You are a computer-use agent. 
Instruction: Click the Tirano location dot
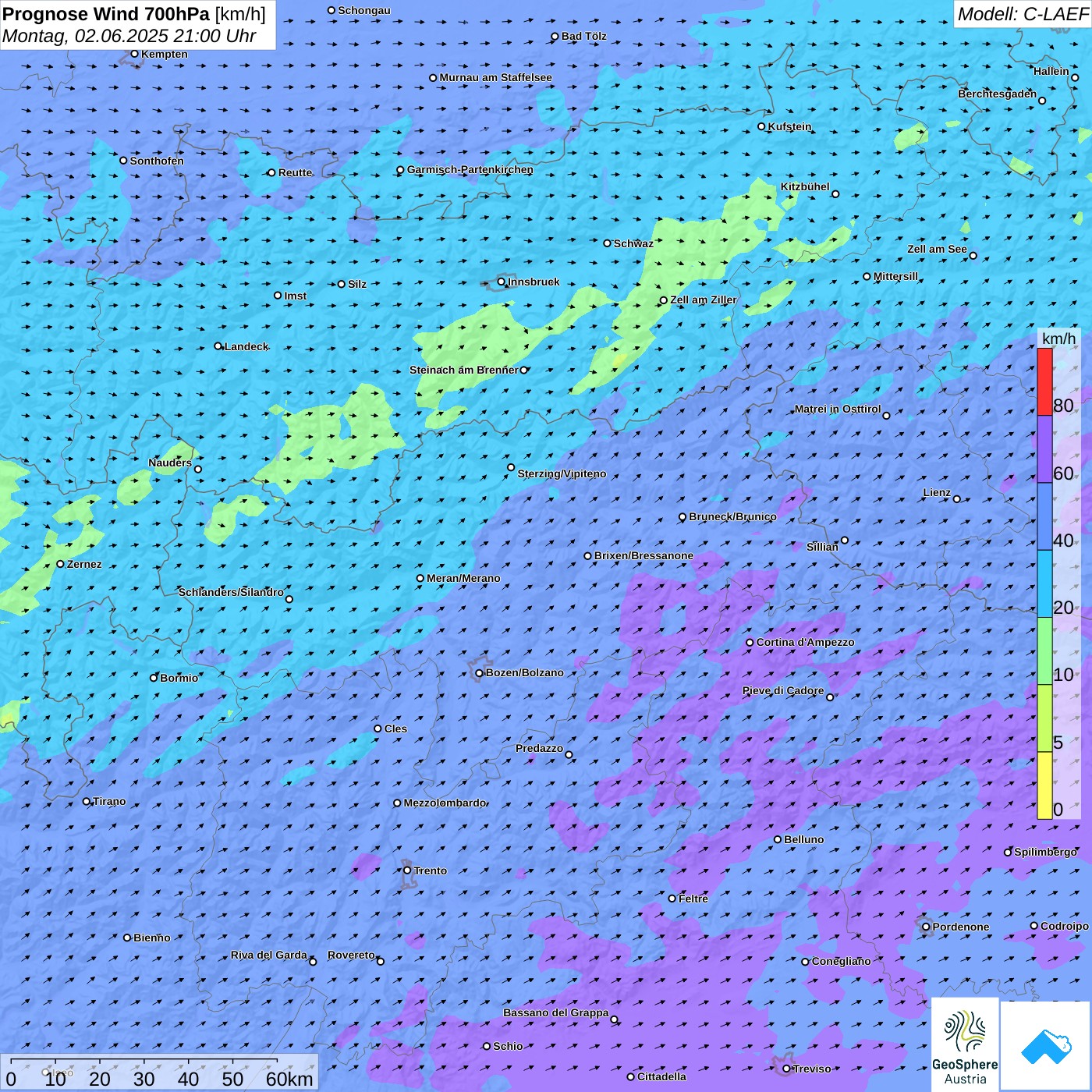click(x=87, y=801)
